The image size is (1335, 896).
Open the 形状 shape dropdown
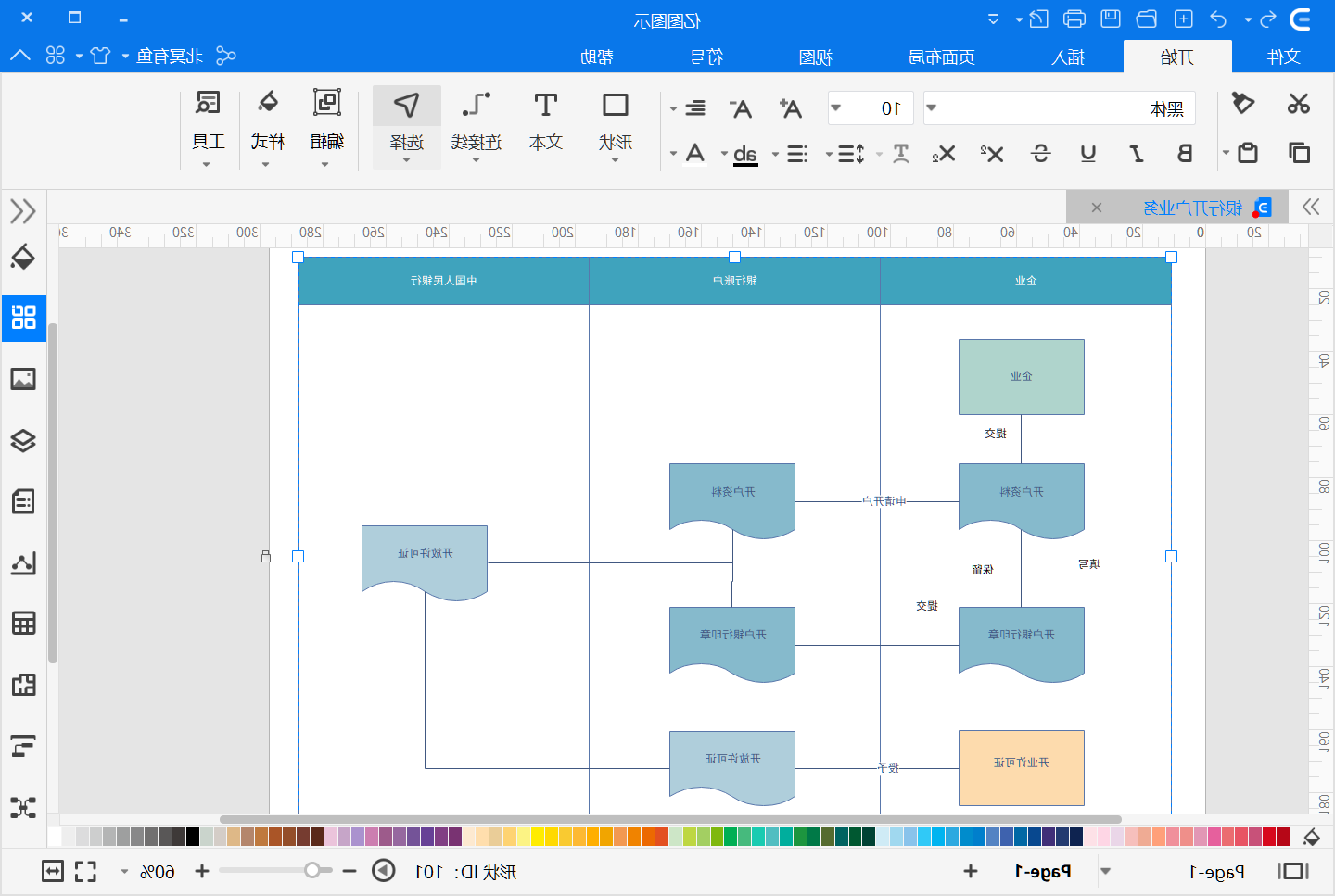coord(616,127)
